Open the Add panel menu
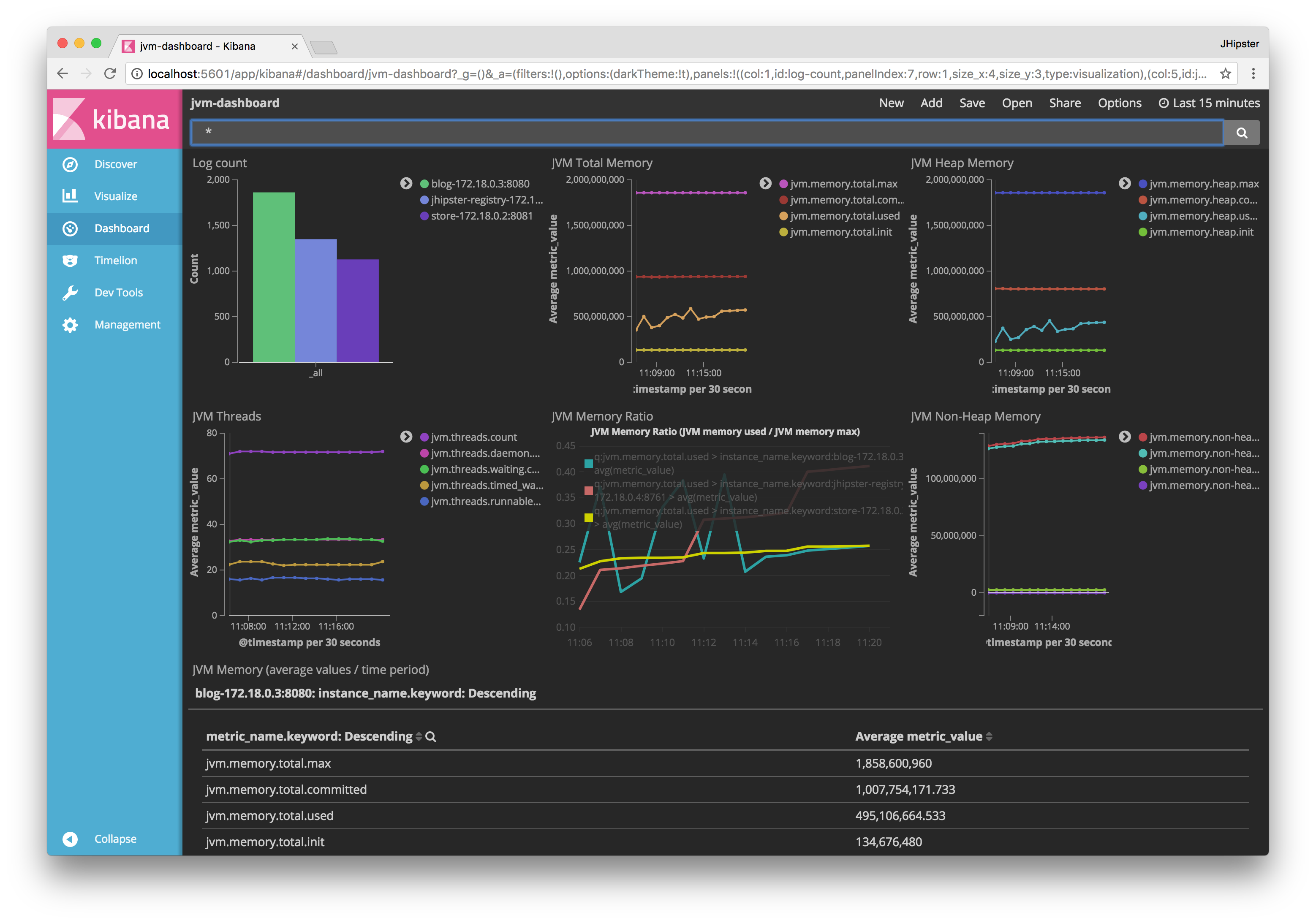The width and height of the screenshot is (1316, 923). tap(929, 103)
